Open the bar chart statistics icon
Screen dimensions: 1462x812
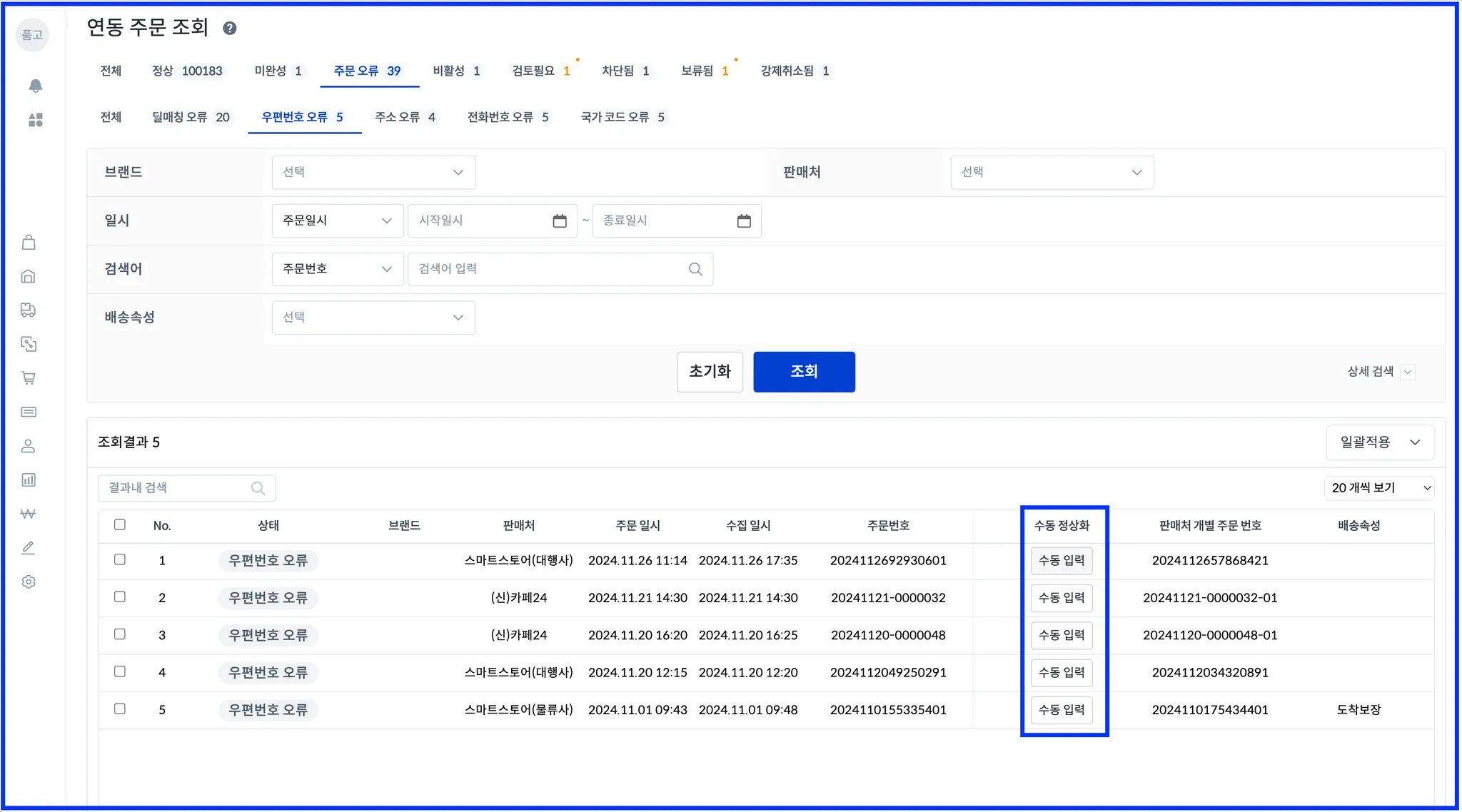click(x=29, y=480)
